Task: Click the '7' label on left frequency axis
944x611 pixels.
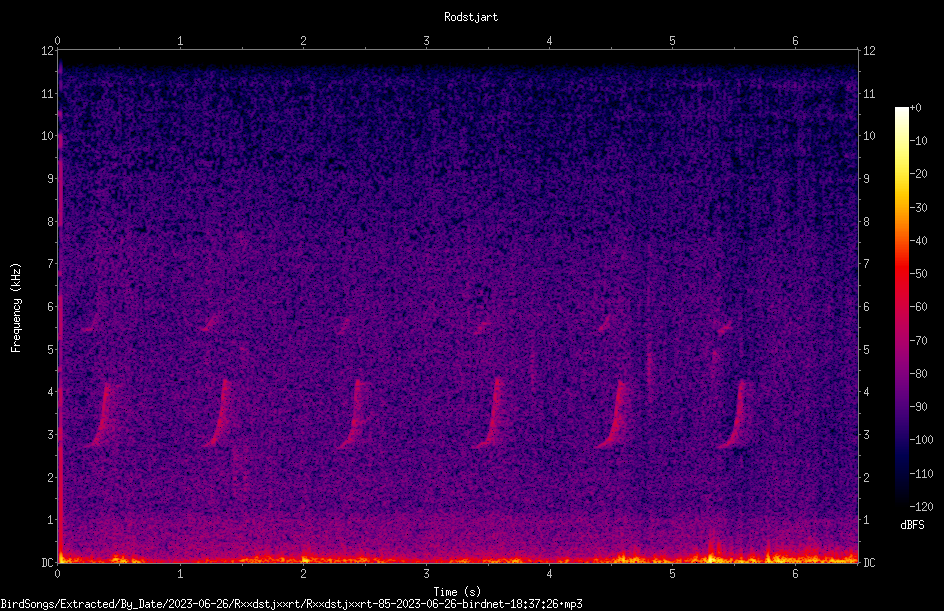Action: point(51,263)
